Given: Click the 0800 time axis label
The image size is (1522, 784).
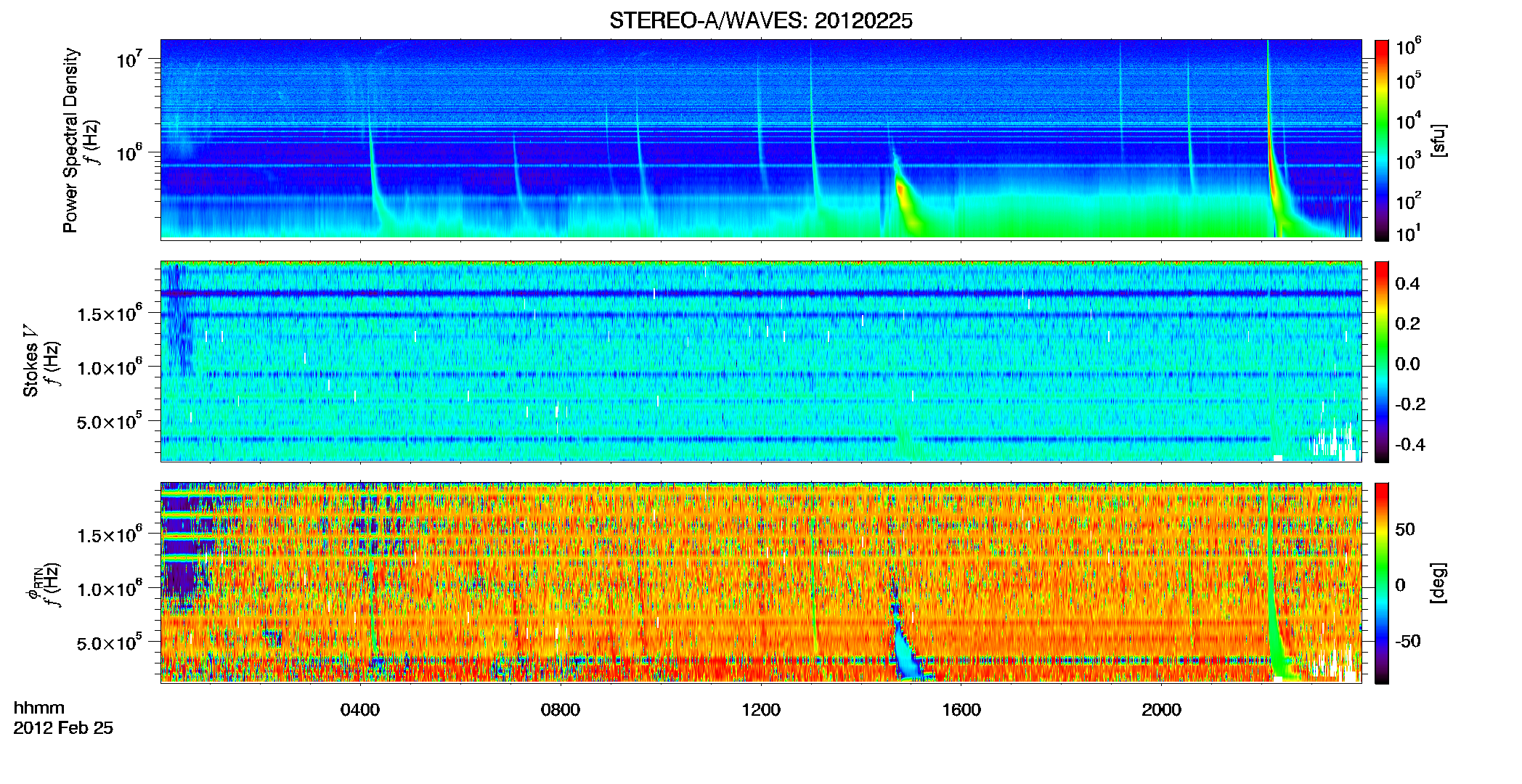Looking at the screenshot, I should [561, 709].
